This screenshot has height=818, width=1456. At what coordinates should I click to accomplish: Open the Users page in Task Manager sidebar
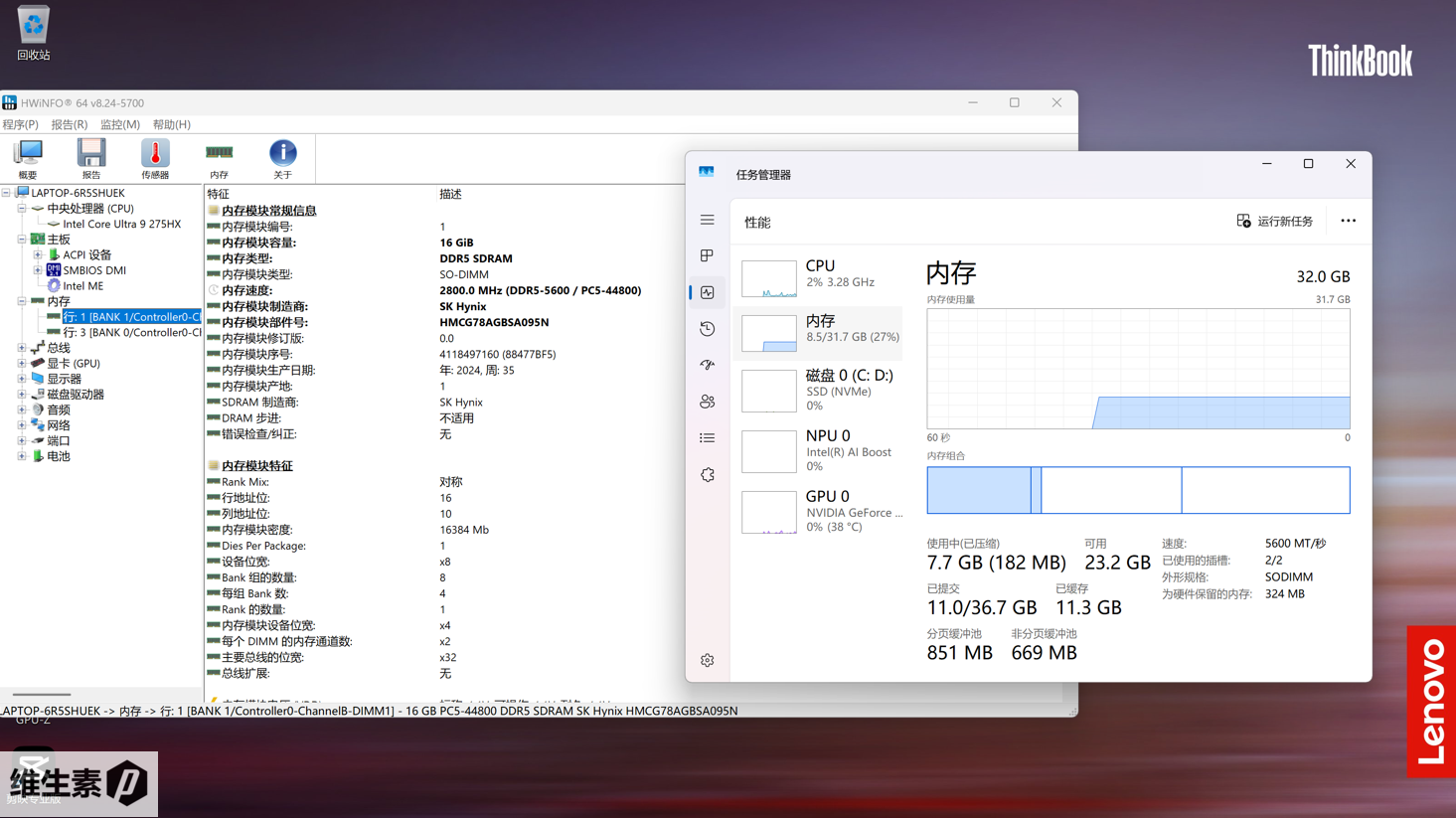tap(708, 402)
